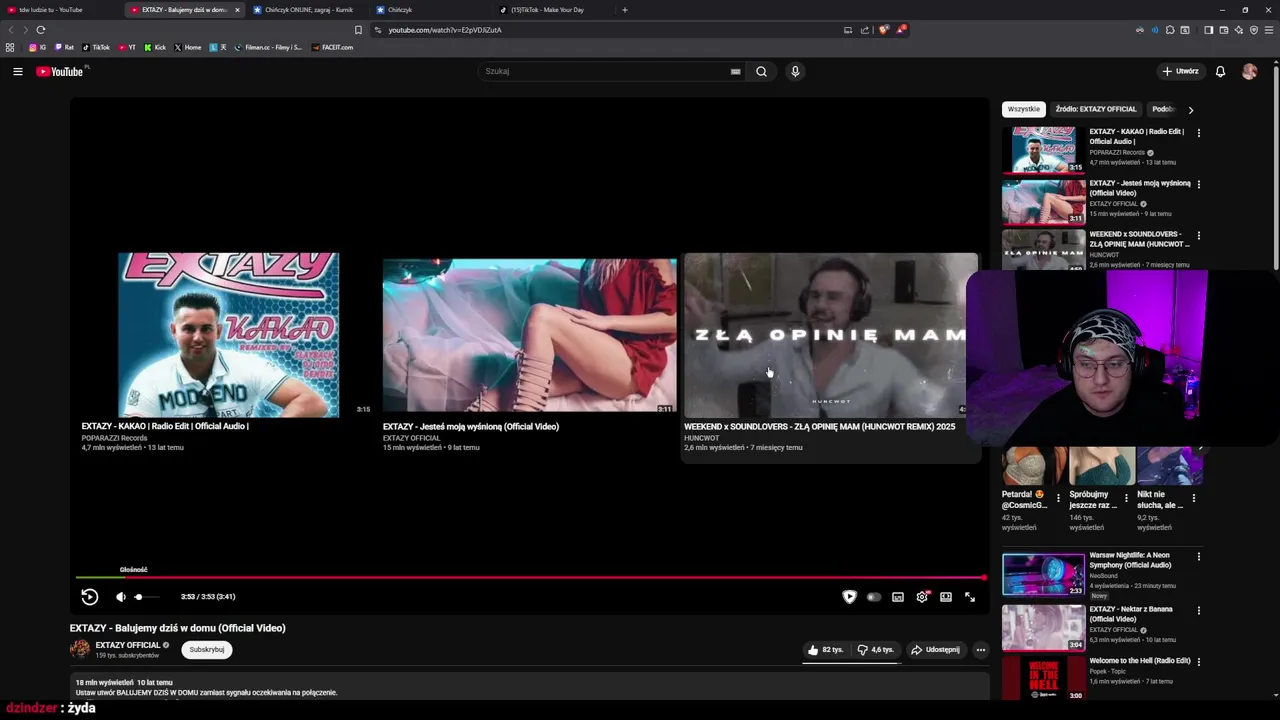Start voice search with microphone icon
Image resolution: width=1280 pixels, height=720 pixels.
795,71
